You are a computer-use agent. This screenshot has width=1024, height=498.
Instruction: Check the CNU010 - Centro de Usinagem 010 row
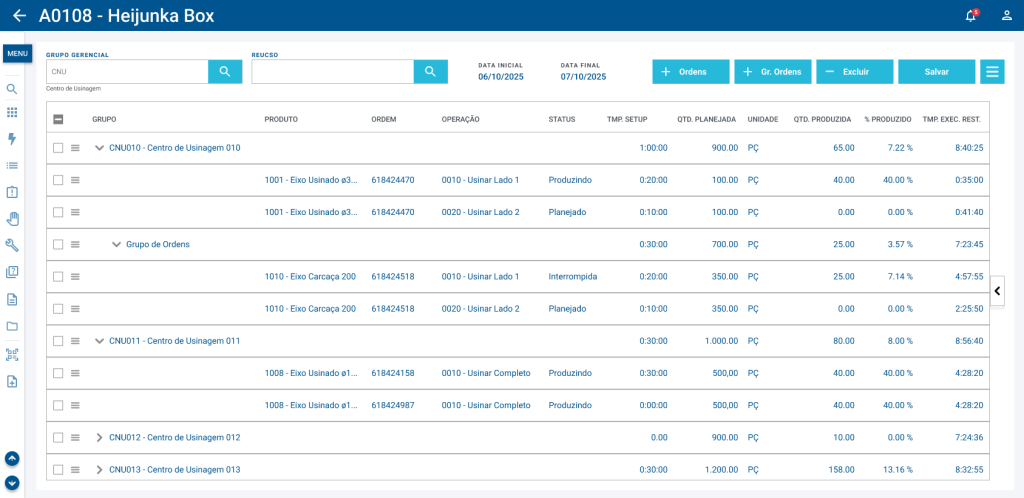(58, 148)
